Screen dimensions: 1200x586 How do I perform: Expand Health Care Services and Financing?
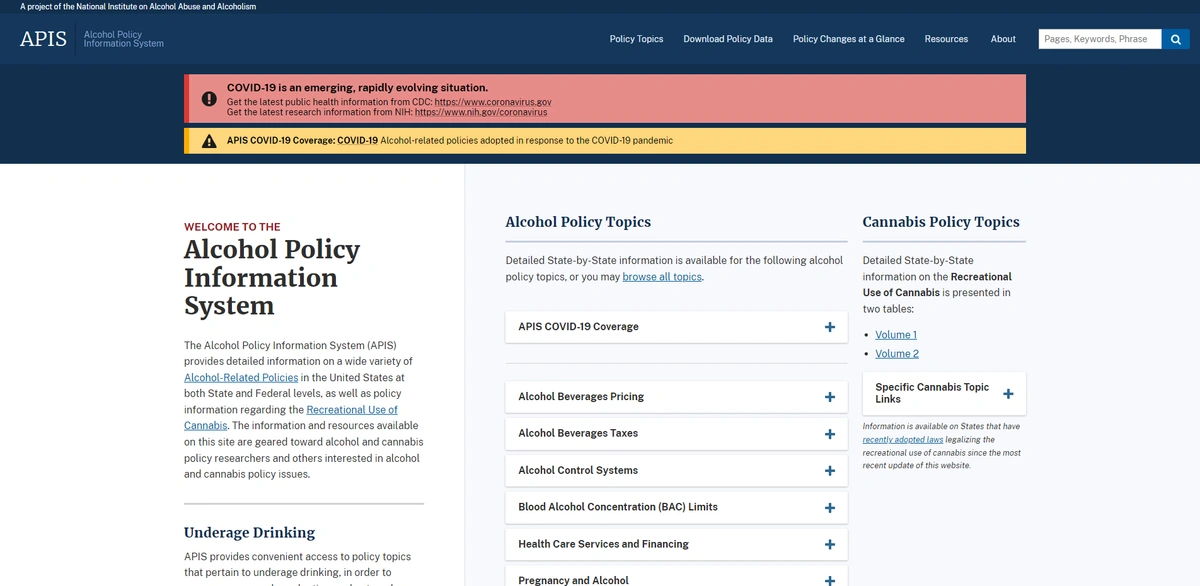[x=676, y=544]
